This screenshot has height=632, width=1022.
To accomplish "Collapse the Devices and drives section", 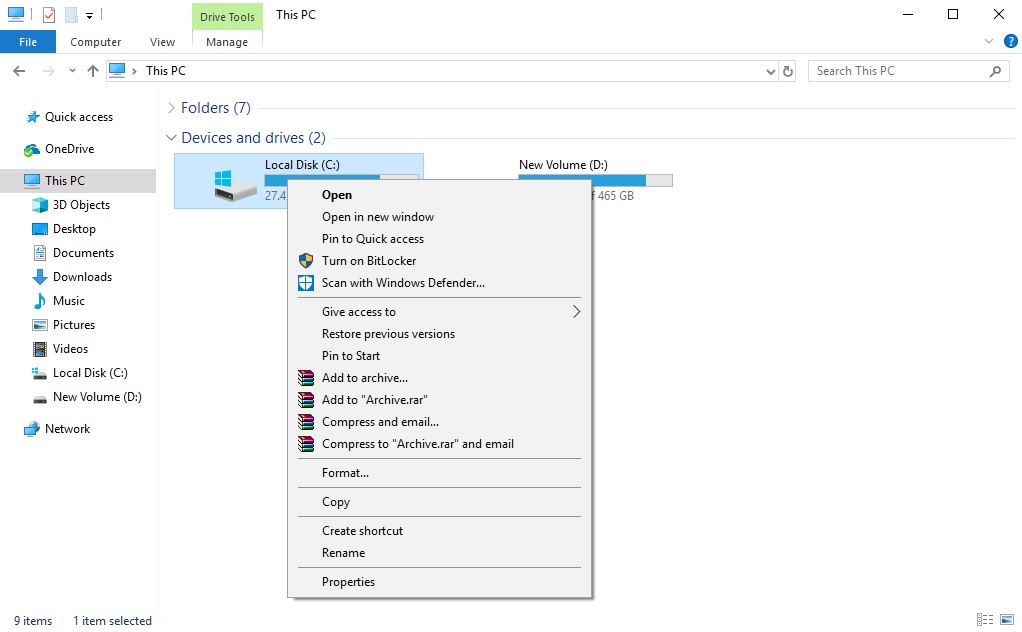I will click(x=171, y=138).
